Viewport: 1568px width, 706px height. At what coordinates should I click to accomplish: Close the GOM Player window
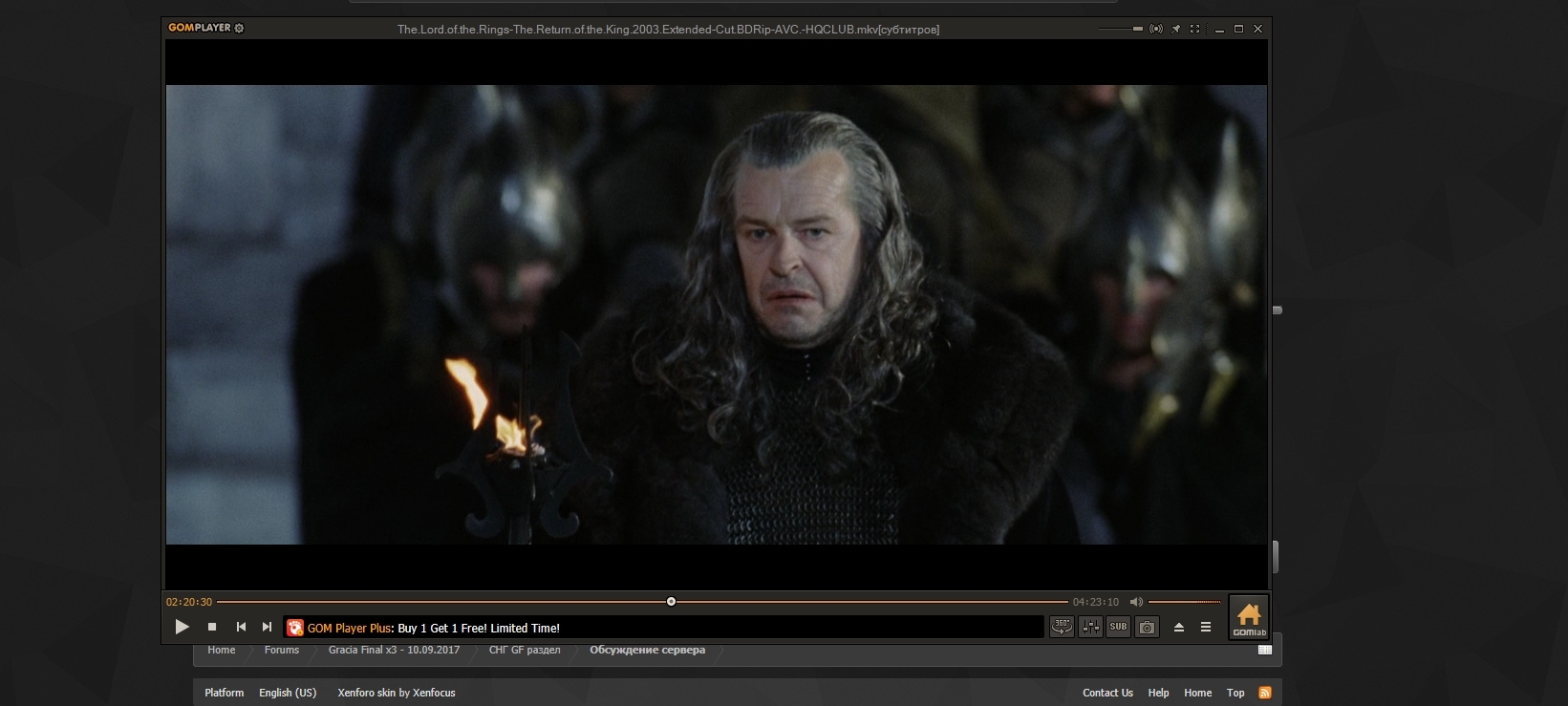coord(1257,29)
